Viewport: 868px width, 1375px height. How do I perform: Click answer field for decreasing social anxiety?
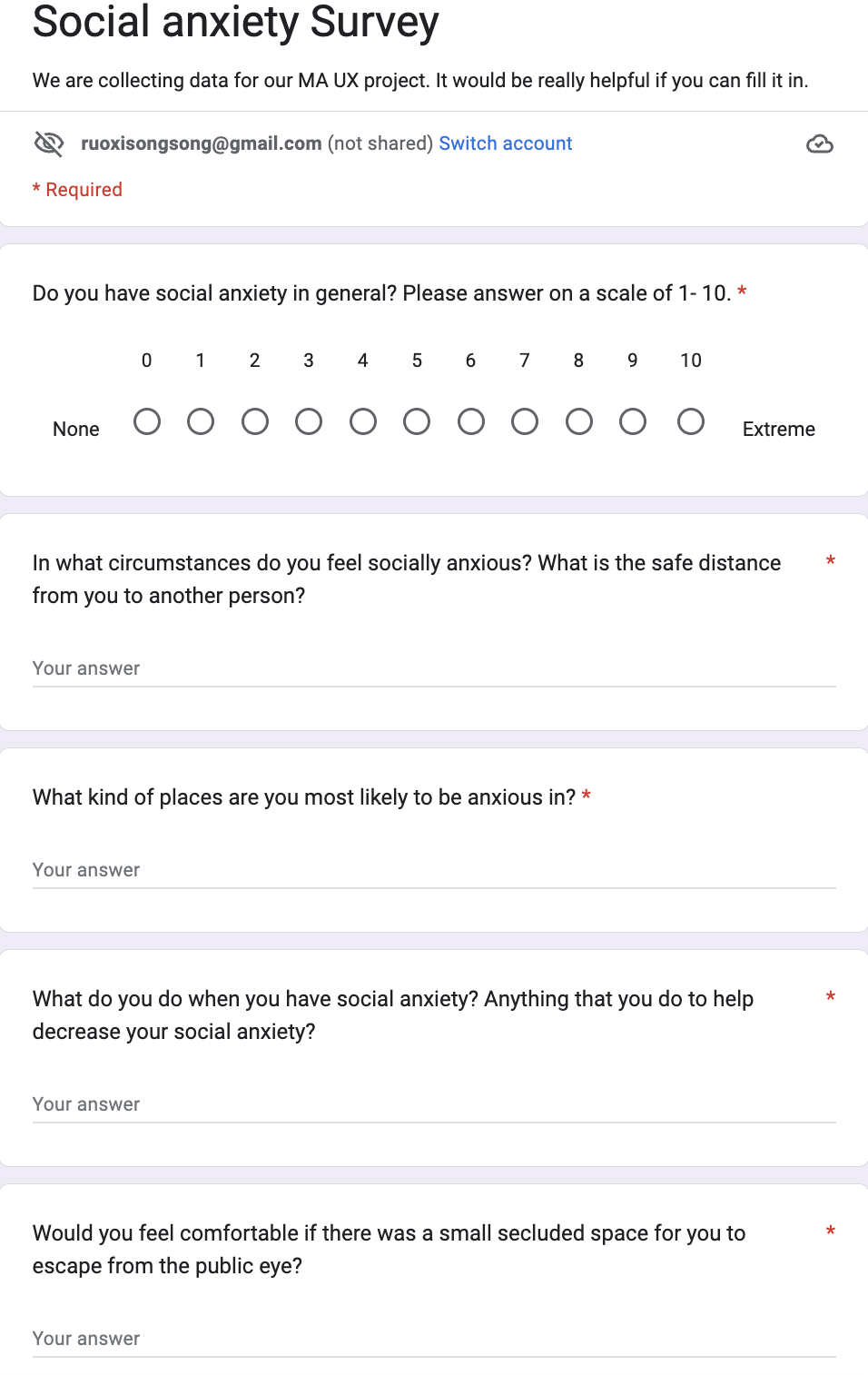pos(434,1104)
